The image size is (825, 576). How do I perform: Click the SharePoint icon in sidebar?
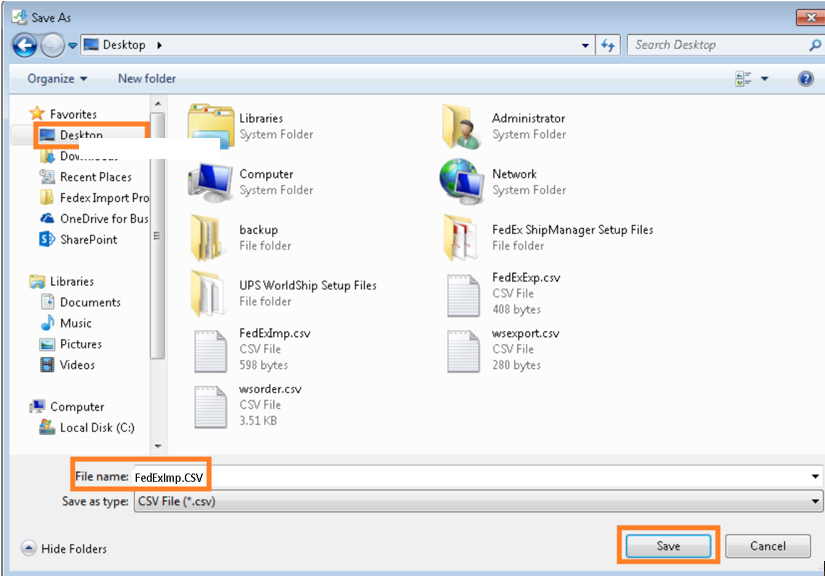pyautogui.click(x=47, y=239)
